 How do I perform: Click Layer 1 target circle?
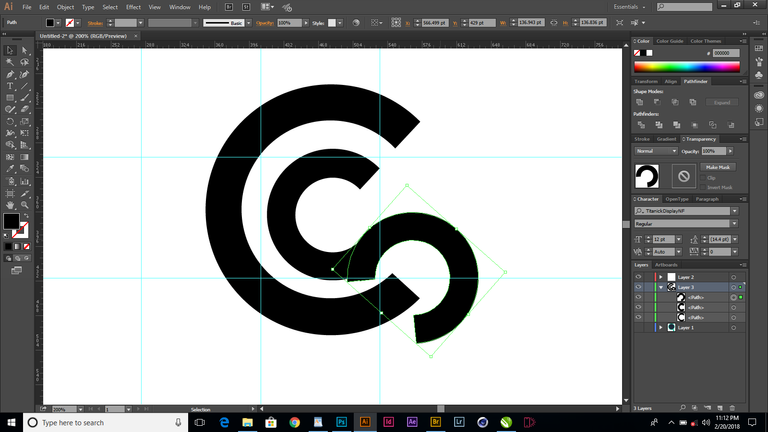click(x=733, y=328)
